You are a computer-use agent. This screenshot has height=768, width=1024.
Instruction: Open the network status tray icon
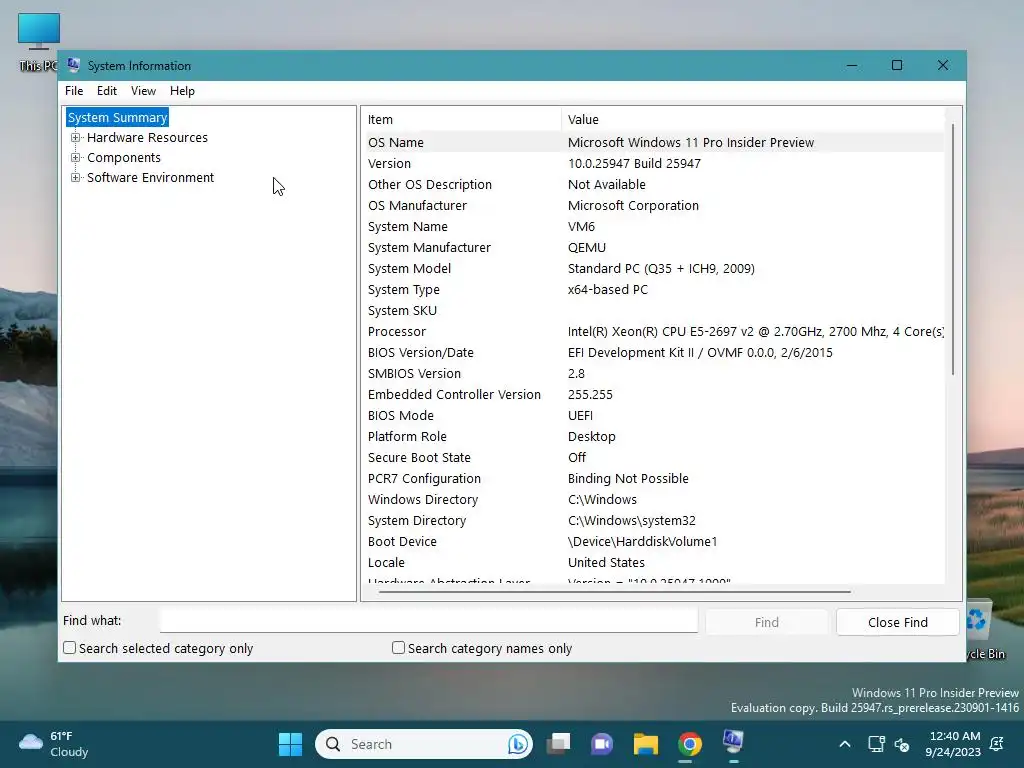coord(876,744)
